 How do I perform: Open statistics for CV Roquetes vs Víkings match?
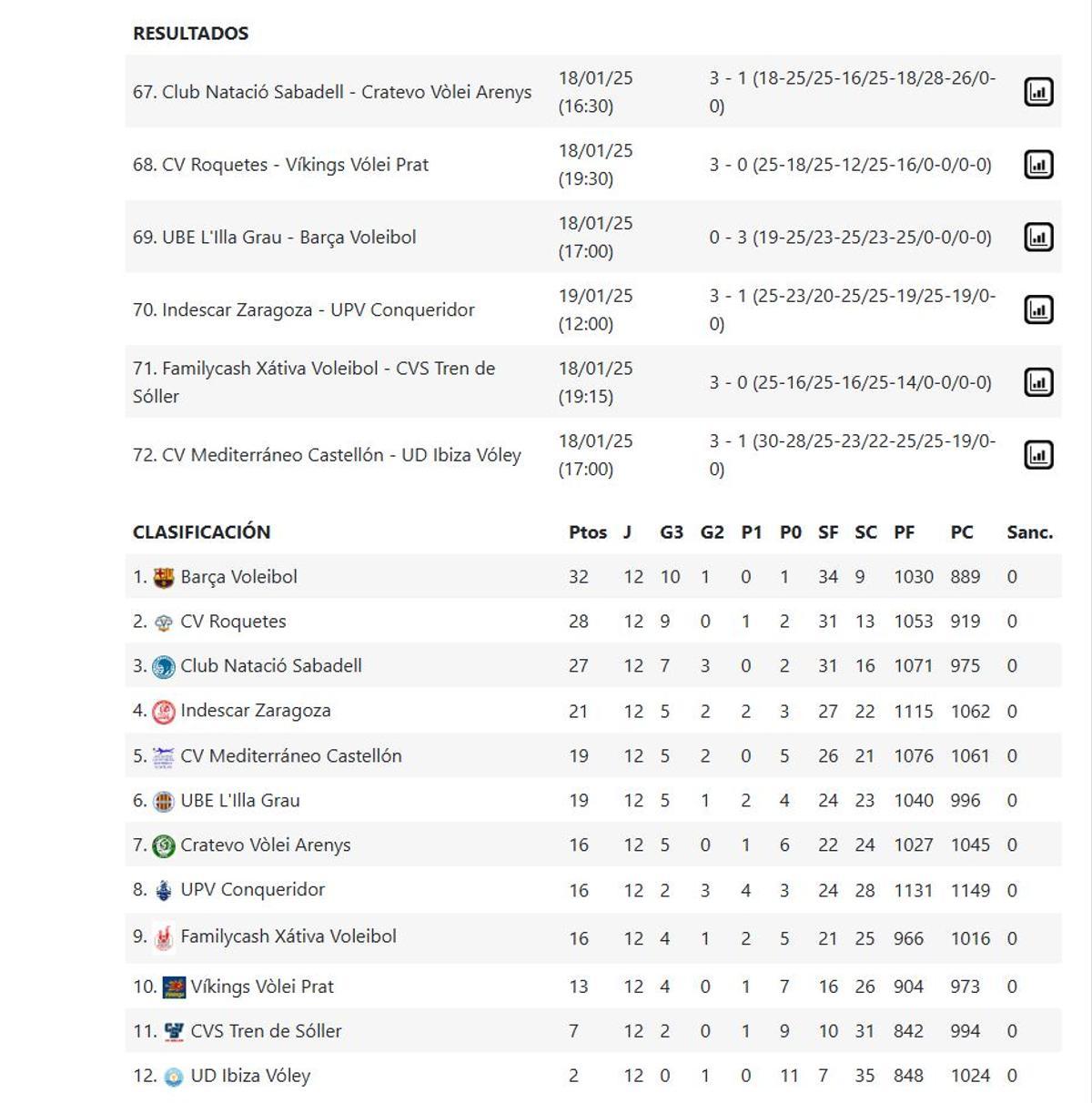click(x=1038, y=165)
